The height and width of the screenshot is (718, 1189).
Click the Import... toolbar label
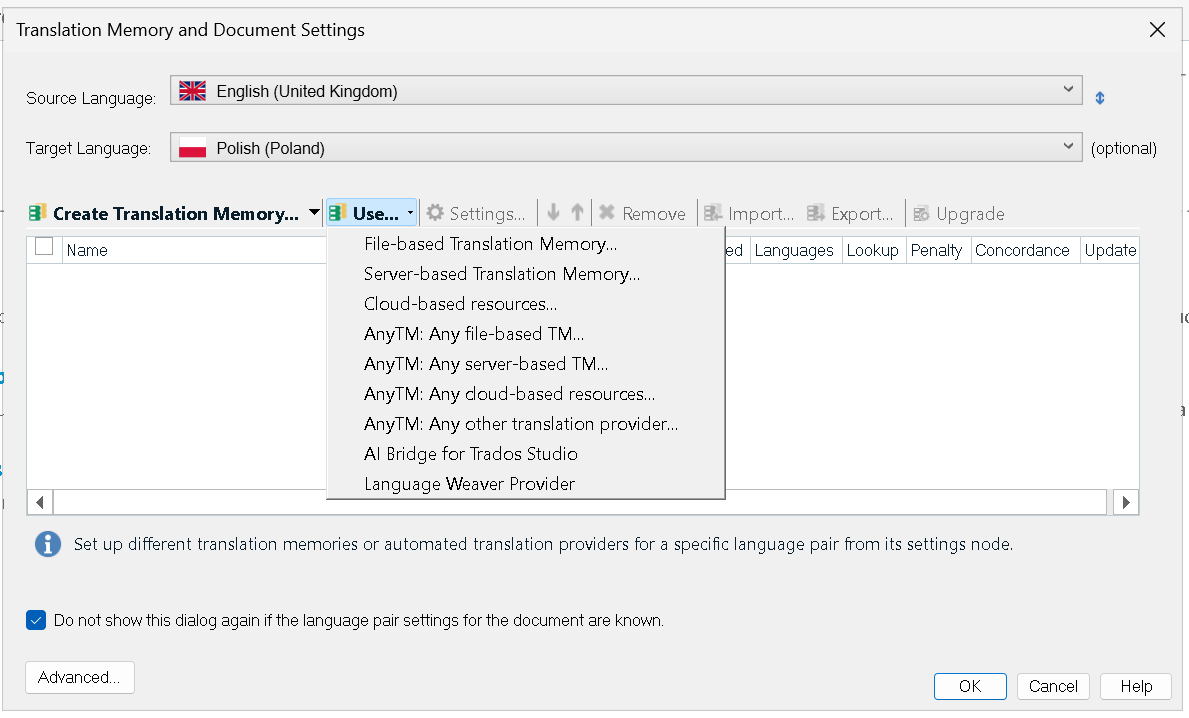(761, 214)
